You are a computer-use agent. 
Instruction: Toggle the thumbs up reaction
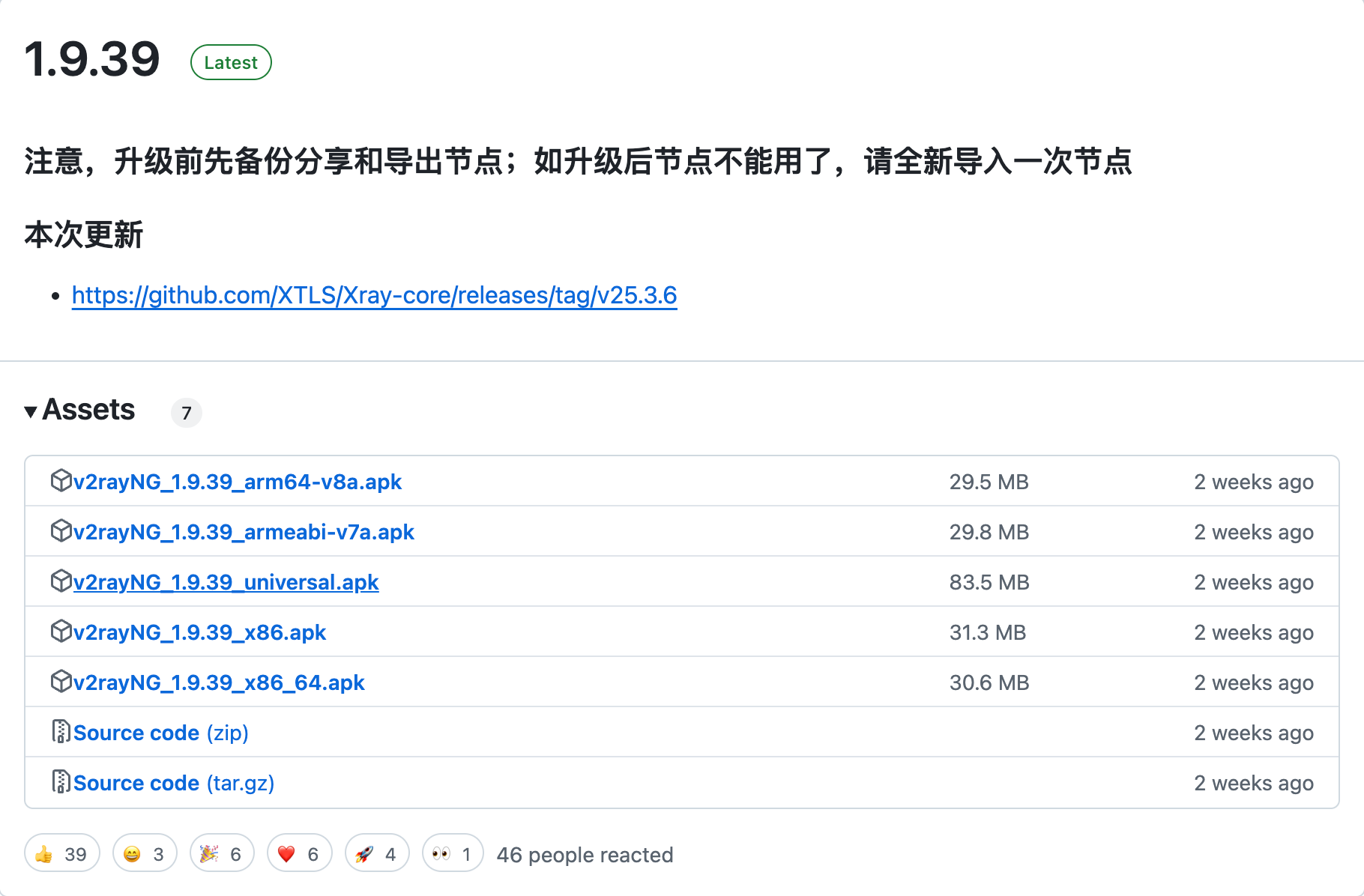click(x=62, y=853)
